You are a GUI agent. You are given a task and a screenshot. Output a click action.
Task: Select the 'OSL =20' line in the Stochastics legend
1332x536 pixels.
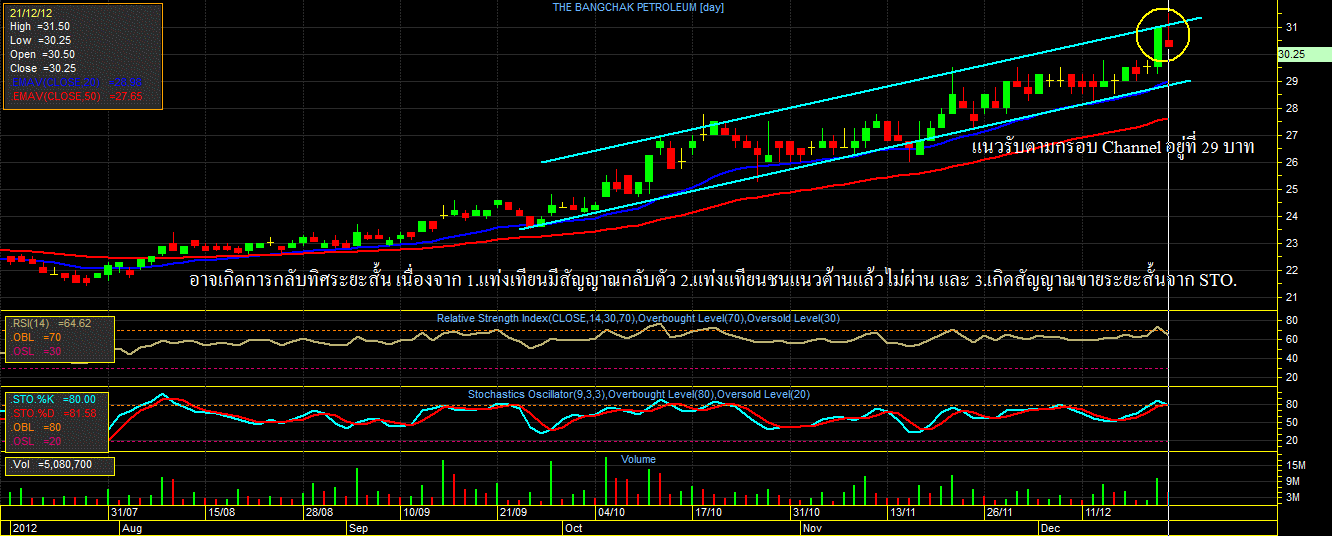(x=36, y=441)
